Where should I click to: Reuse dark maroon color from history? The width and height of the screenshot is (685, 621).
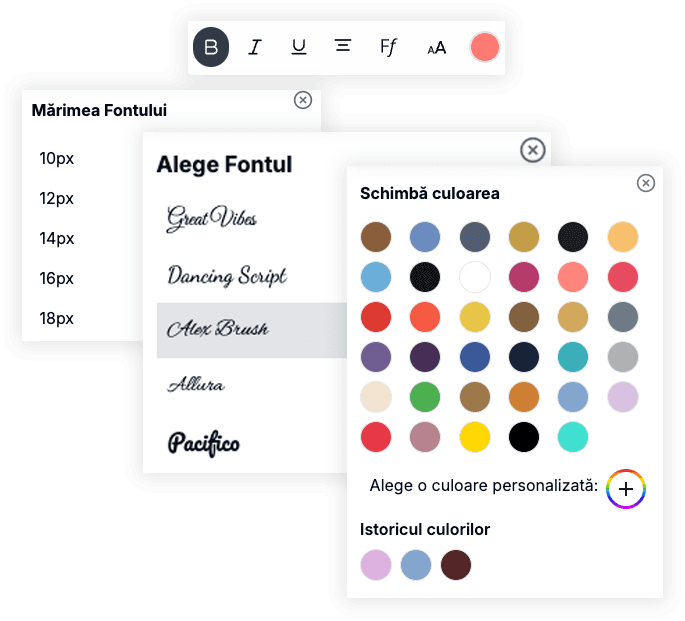tap(456, 565)
